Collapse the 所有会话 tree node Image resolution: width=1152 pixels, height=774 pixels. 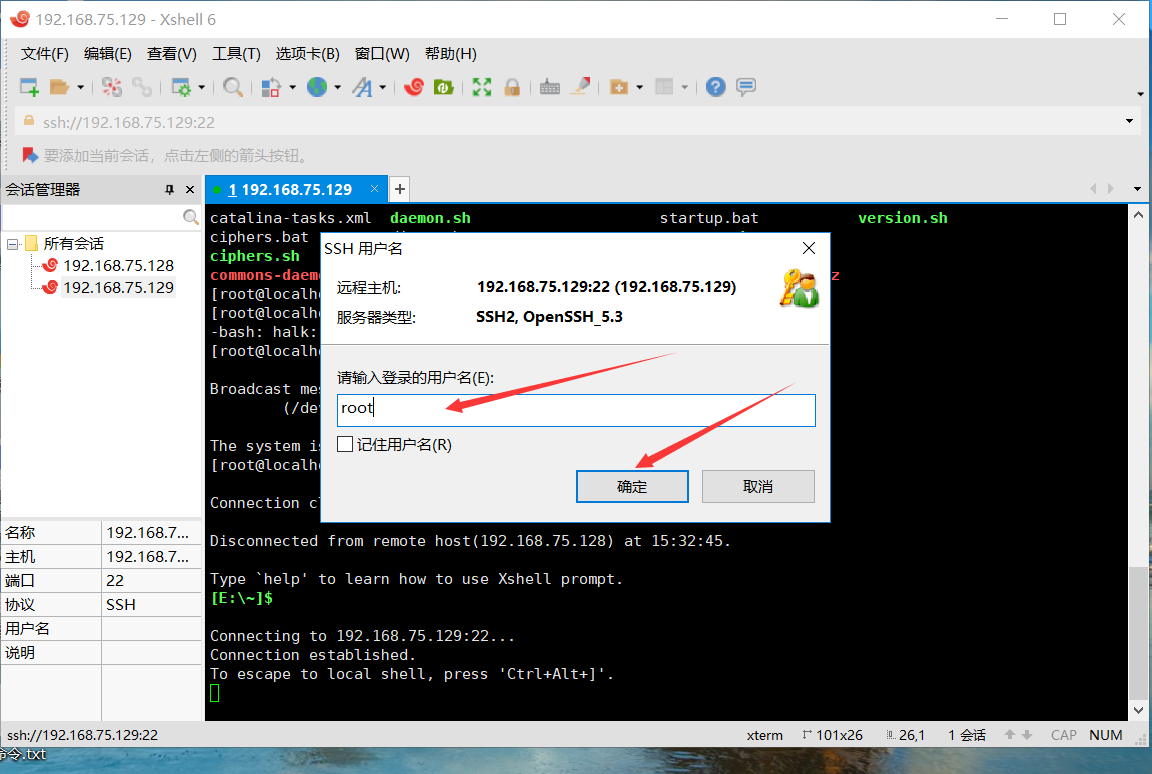point(12,244)
